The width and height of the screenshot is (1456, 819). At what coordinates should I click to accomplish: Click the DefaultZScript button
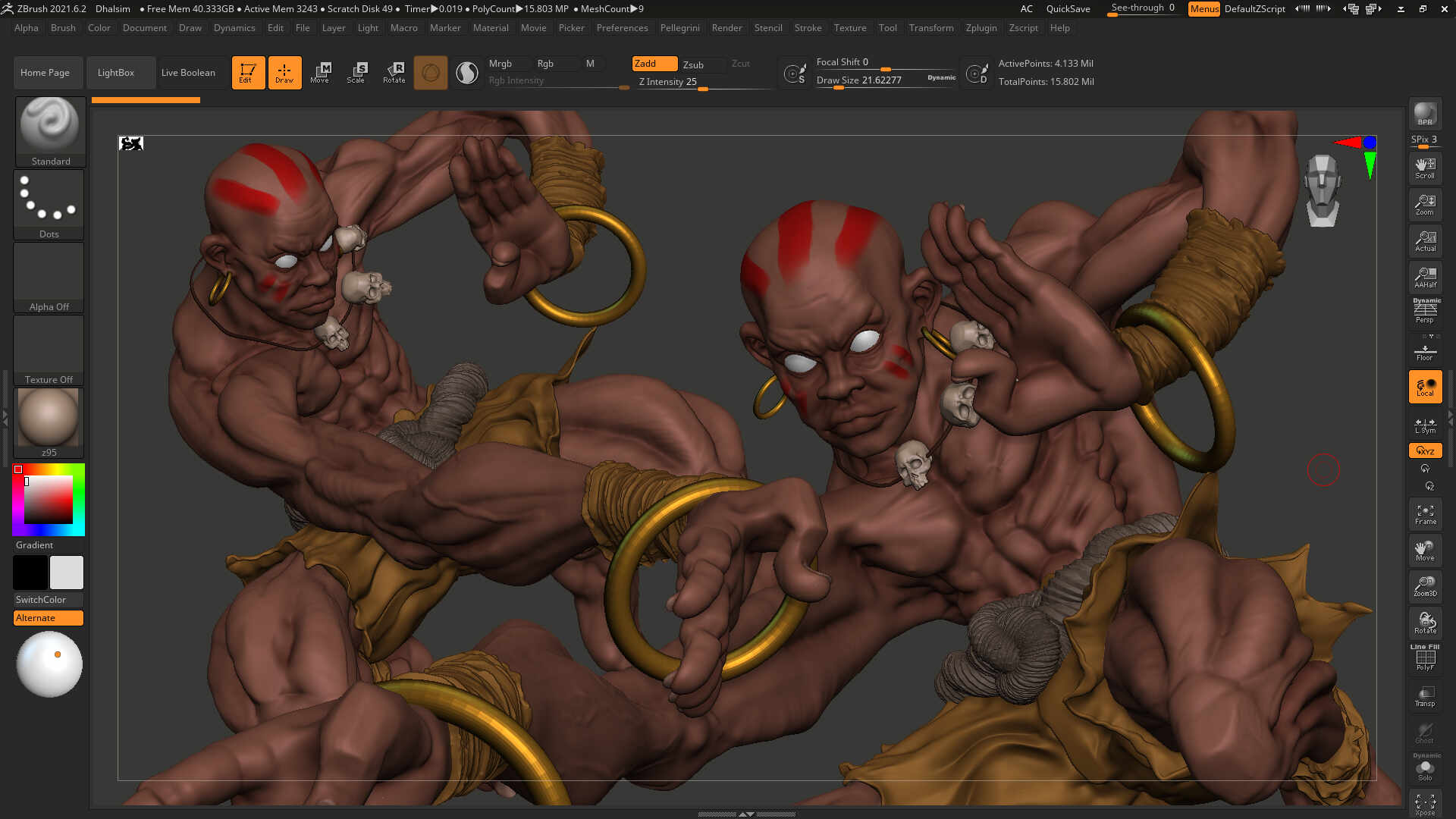1255,9
